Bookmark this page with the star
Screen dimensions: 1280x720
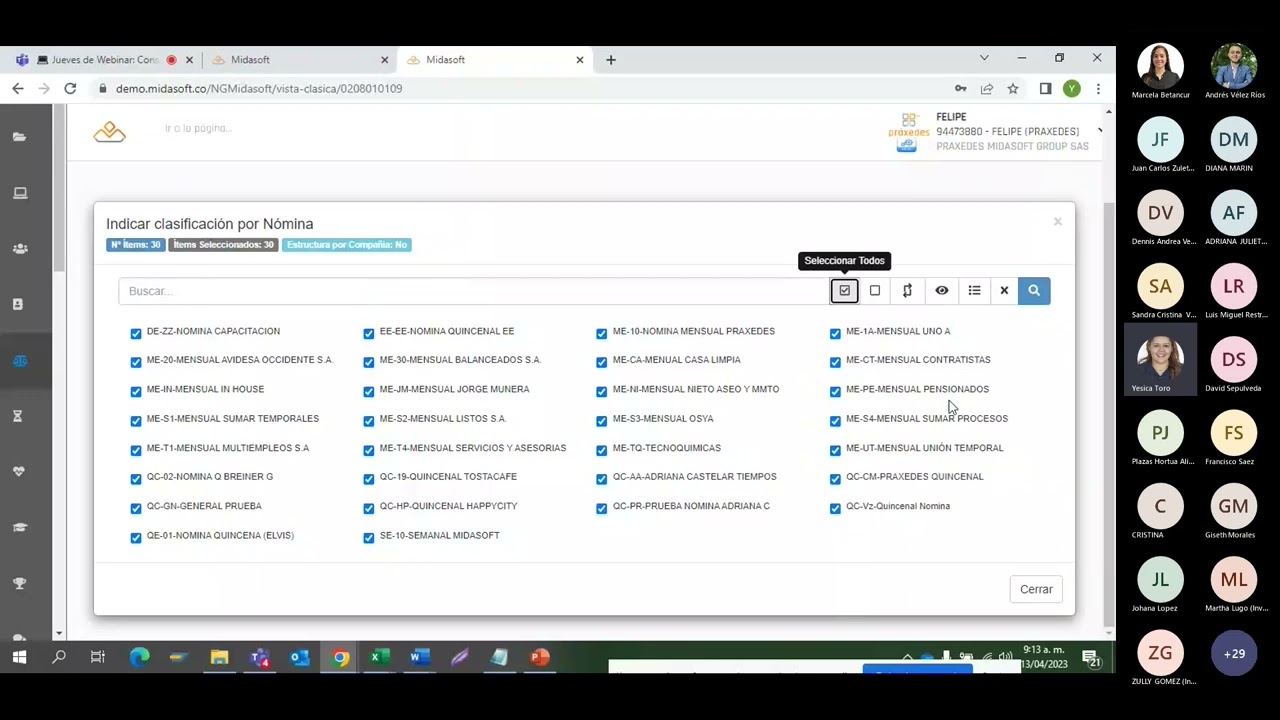click(x=1013, y=89)
